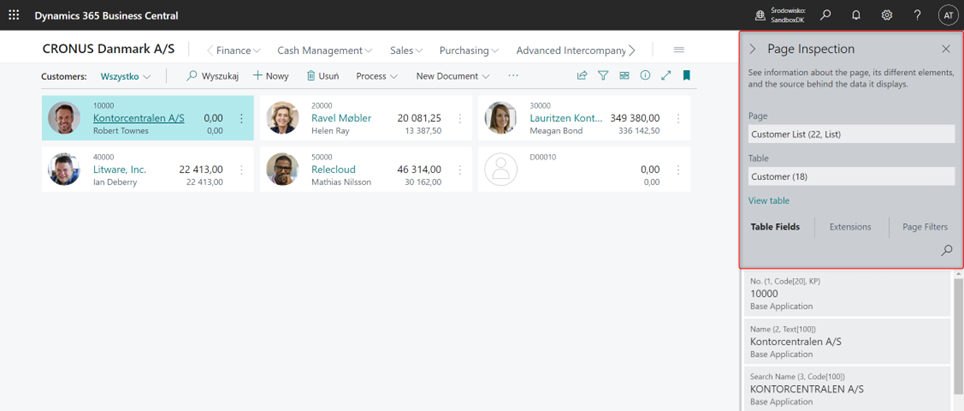Open the hamburger navigation menu
The height and width of the screenshot is (411, 964).
click(679, 50)
